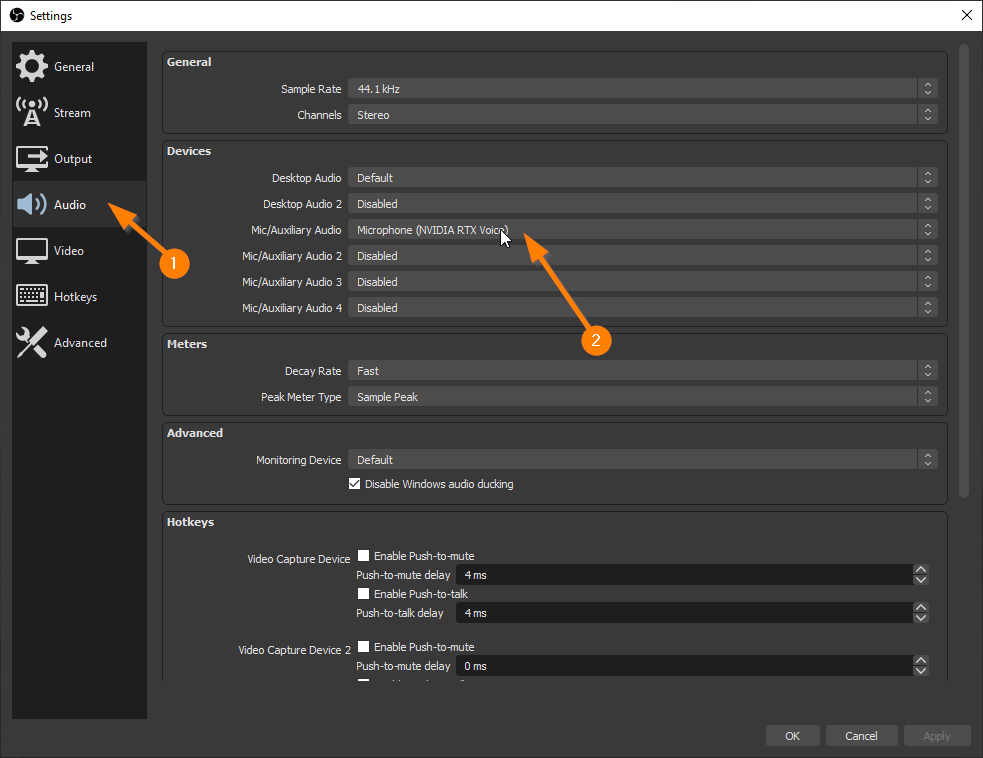Enable Push-to-talk for Video Capture Device

[363, 593]
